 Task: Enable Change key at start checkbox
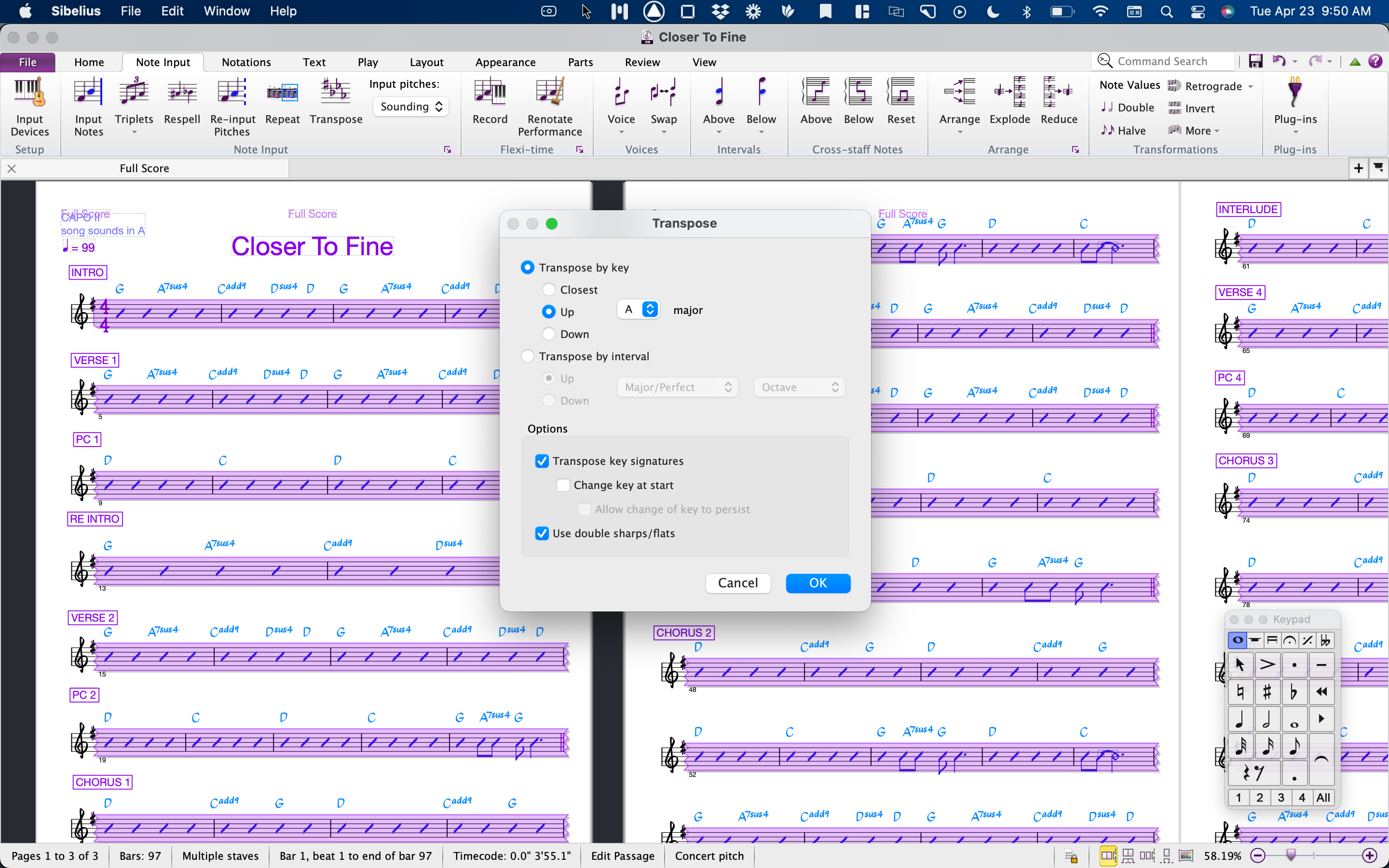pyautogui.click(x=564, y=485)
